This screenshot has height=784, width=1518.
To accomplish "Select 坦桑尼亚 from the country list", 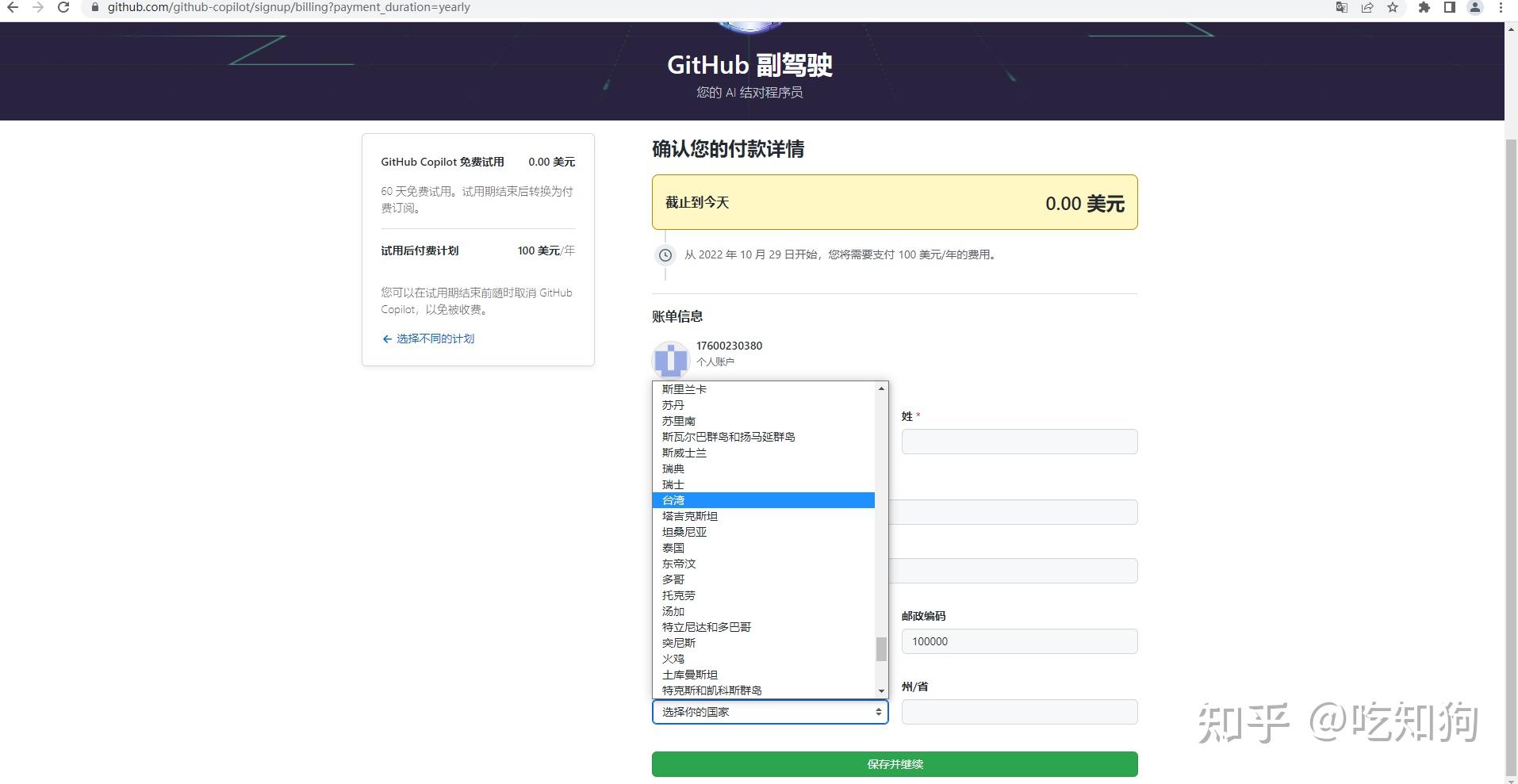I will 764,532.
